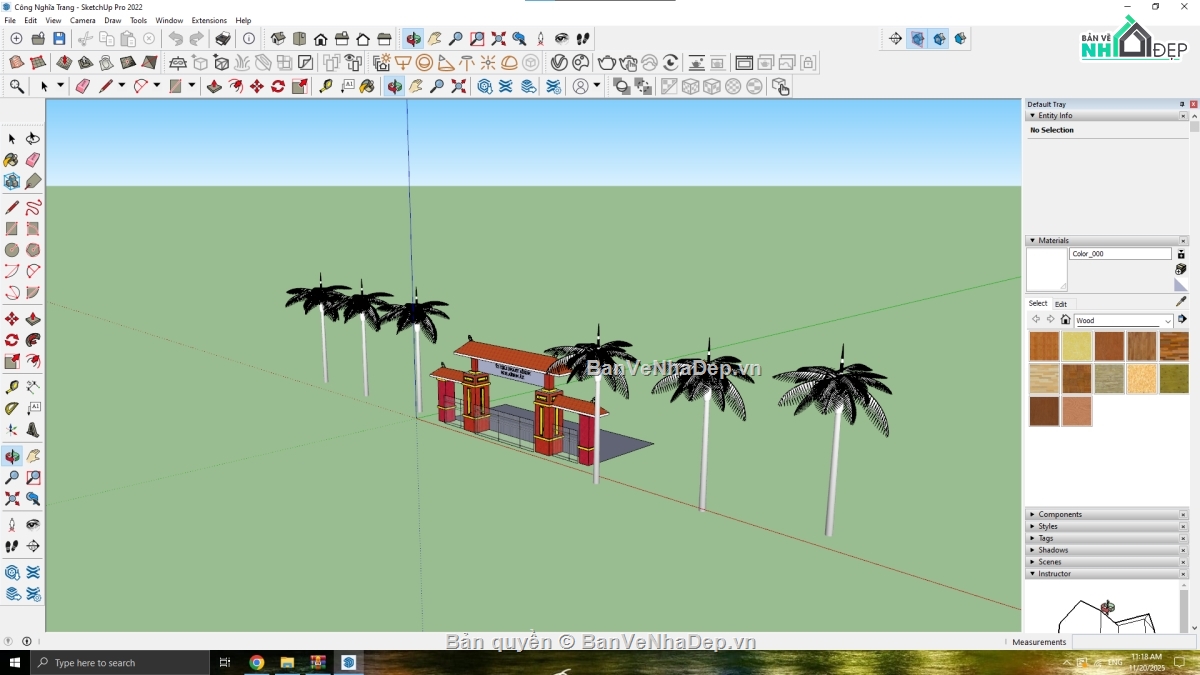Open Model Info with the circled i icon
The width and height of the screenshot is (1200, 675).
click(x=249, y=39)
